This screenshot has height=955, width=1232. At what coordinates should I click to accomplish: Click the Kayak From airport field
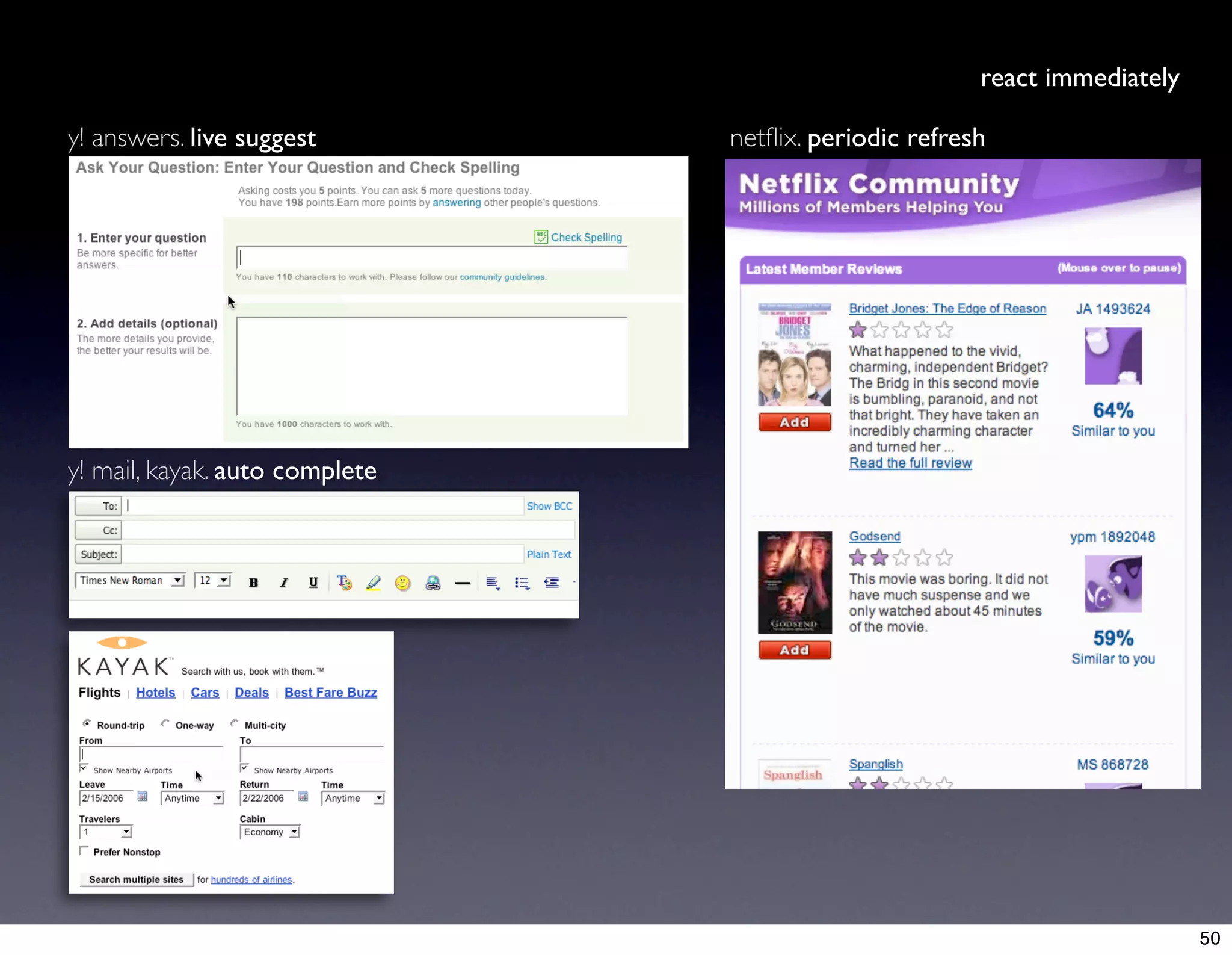click(x=151, y=755)
